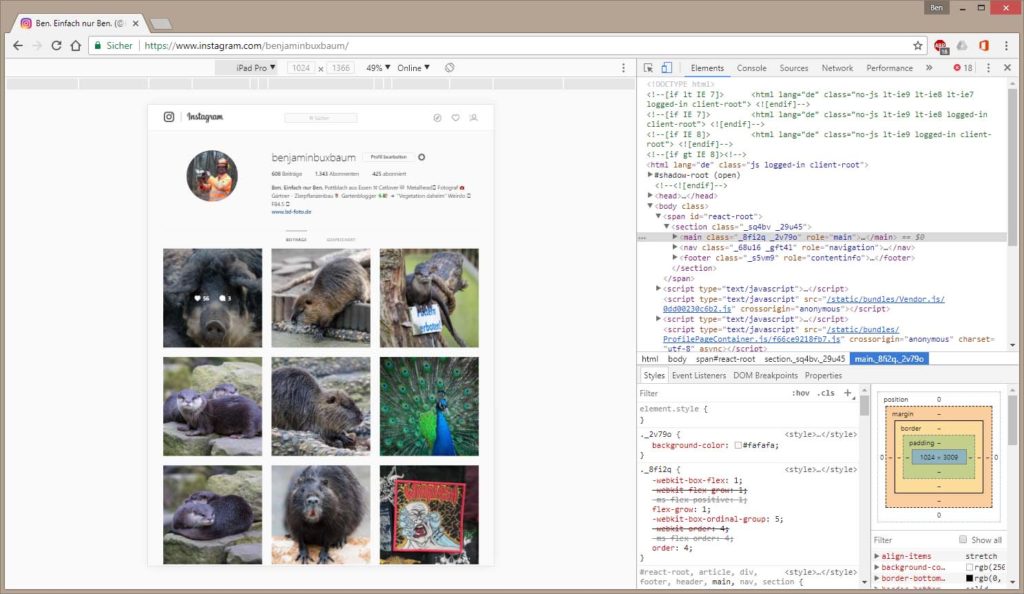Open profile settings gear icon
The width and height of the screenshot is (1024, 594).
421,157
